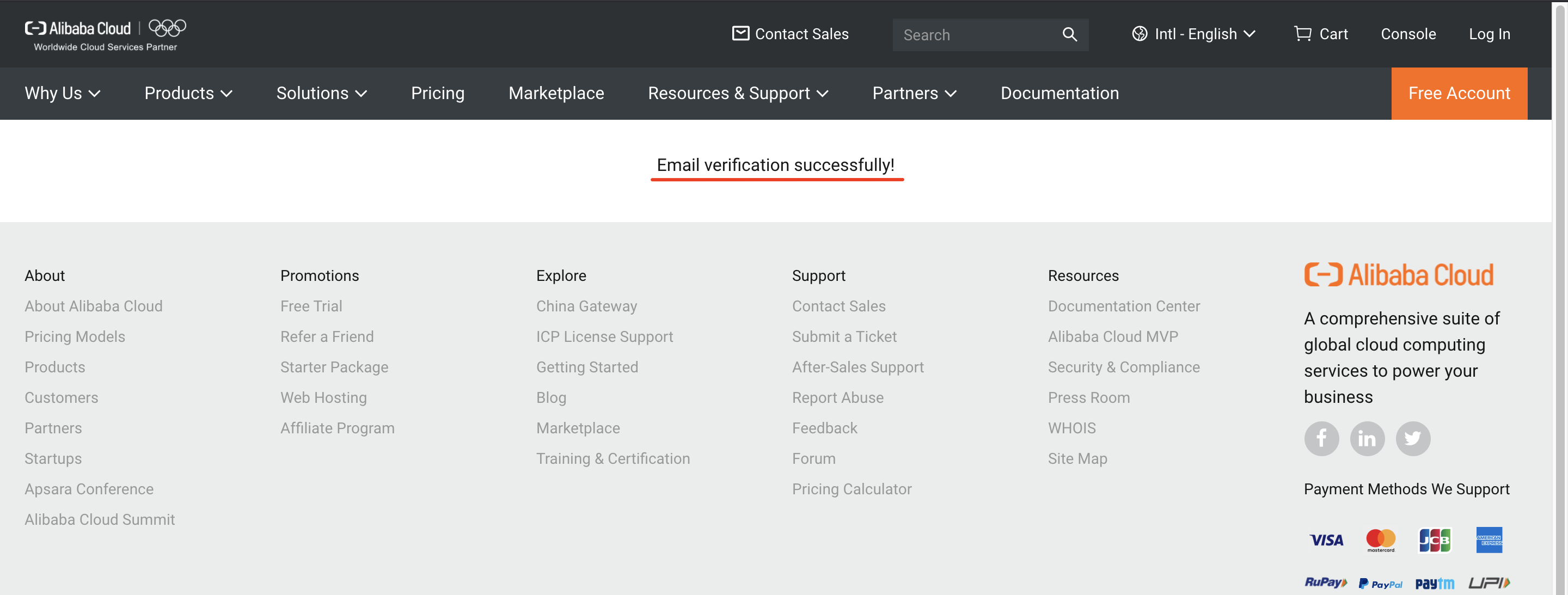Open the LinkedIn social icon
Screen dimensions: 1568x595
click(x=1367, y=439)
